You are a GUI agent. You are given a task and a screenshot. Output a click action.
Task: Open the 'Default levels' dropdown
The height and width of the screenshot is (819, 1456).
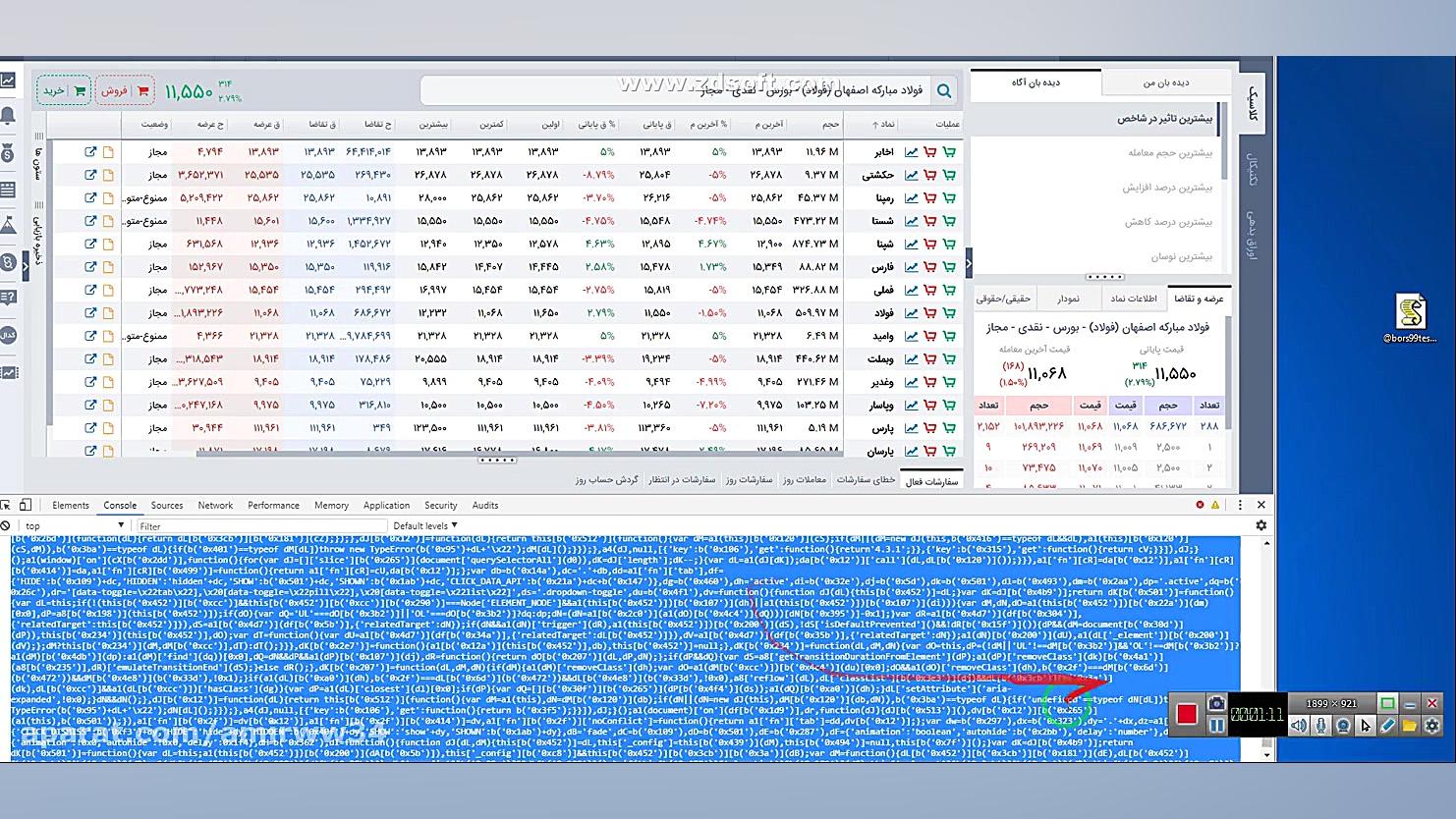click(425, 525)
